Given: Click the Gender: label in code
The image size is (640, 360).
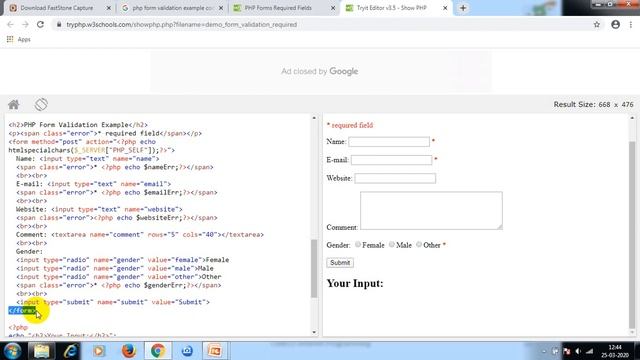Looking at the screenshot, I should (x=29, y=251).
